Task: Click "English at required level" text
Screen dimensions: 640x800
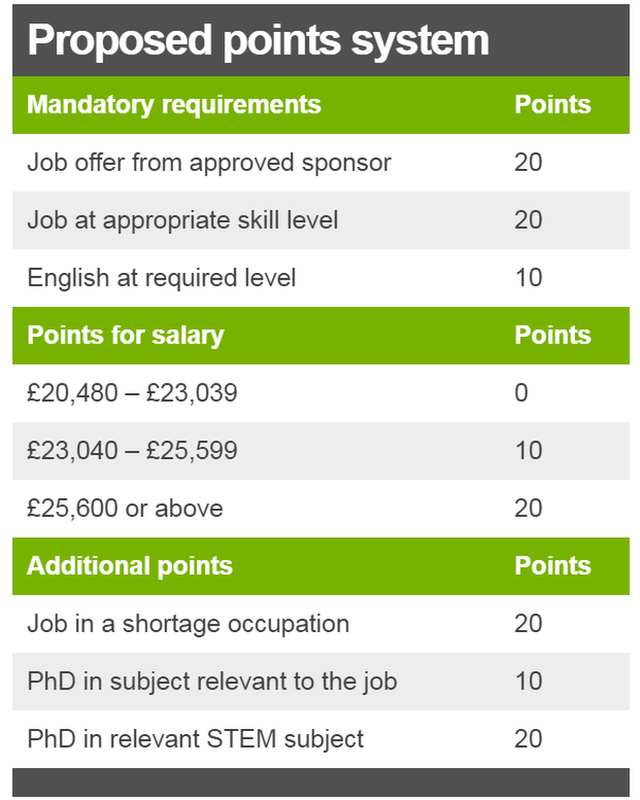Action: click(x=161, y=277)
